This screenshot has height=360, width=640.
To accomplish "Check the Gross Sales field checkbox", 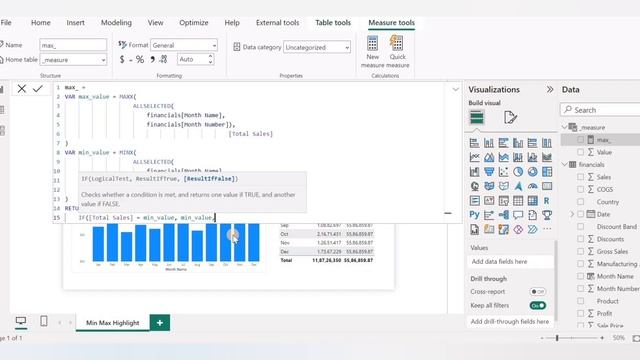I will (x=580, y=251).
